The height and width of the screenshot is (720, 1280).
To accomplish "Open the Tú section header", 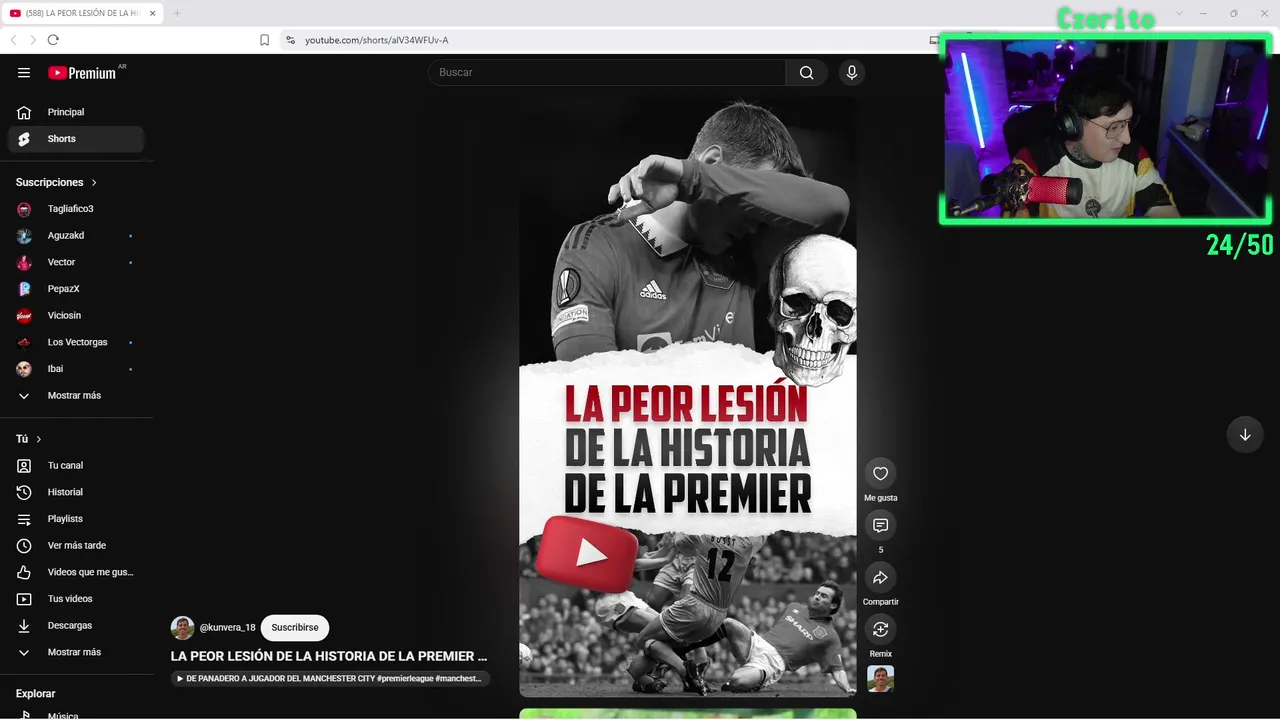I will click(x=29, y=439).
